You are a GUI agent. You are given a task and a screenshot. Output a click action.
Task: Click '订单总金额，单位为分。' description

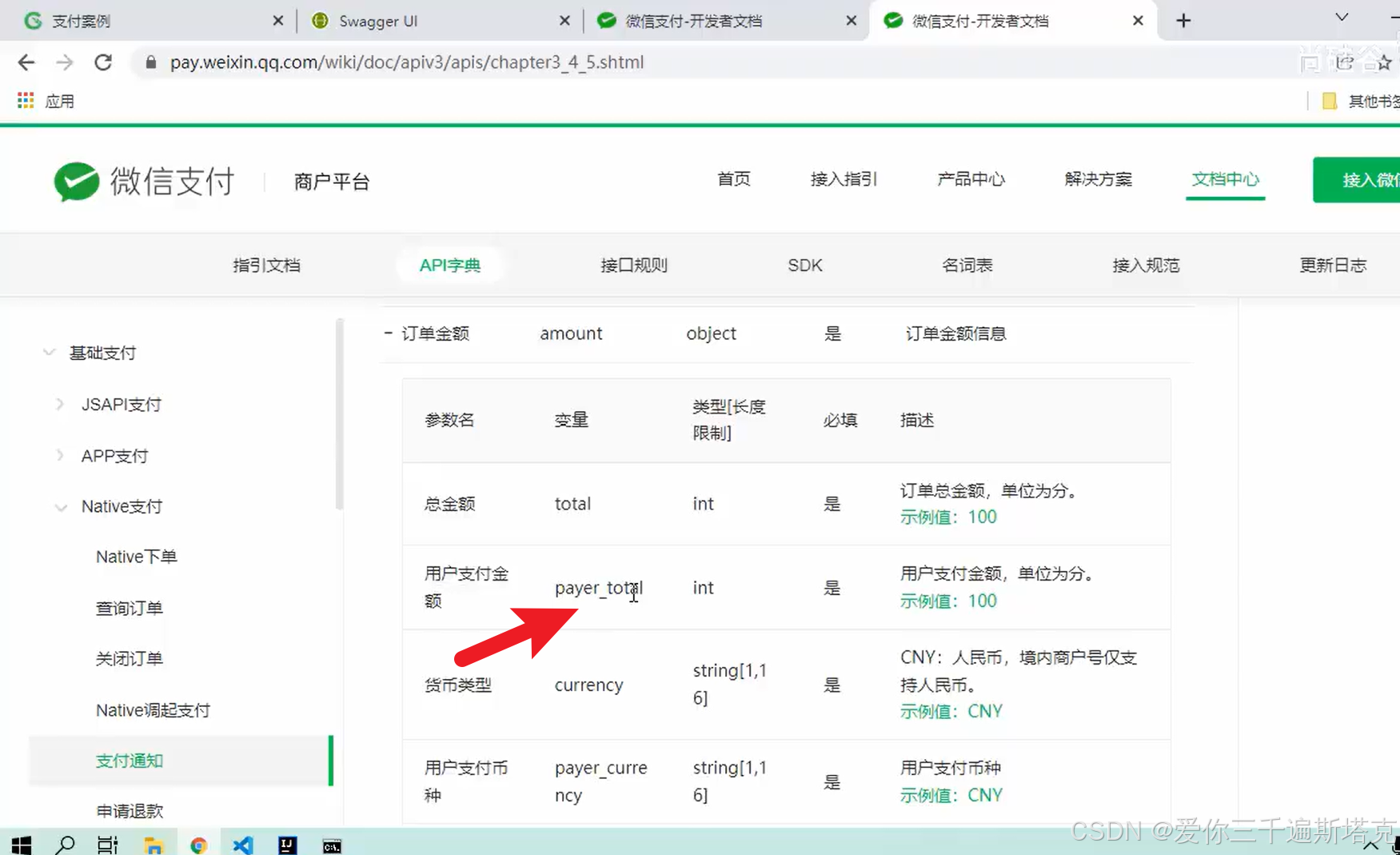click(988, 490)
